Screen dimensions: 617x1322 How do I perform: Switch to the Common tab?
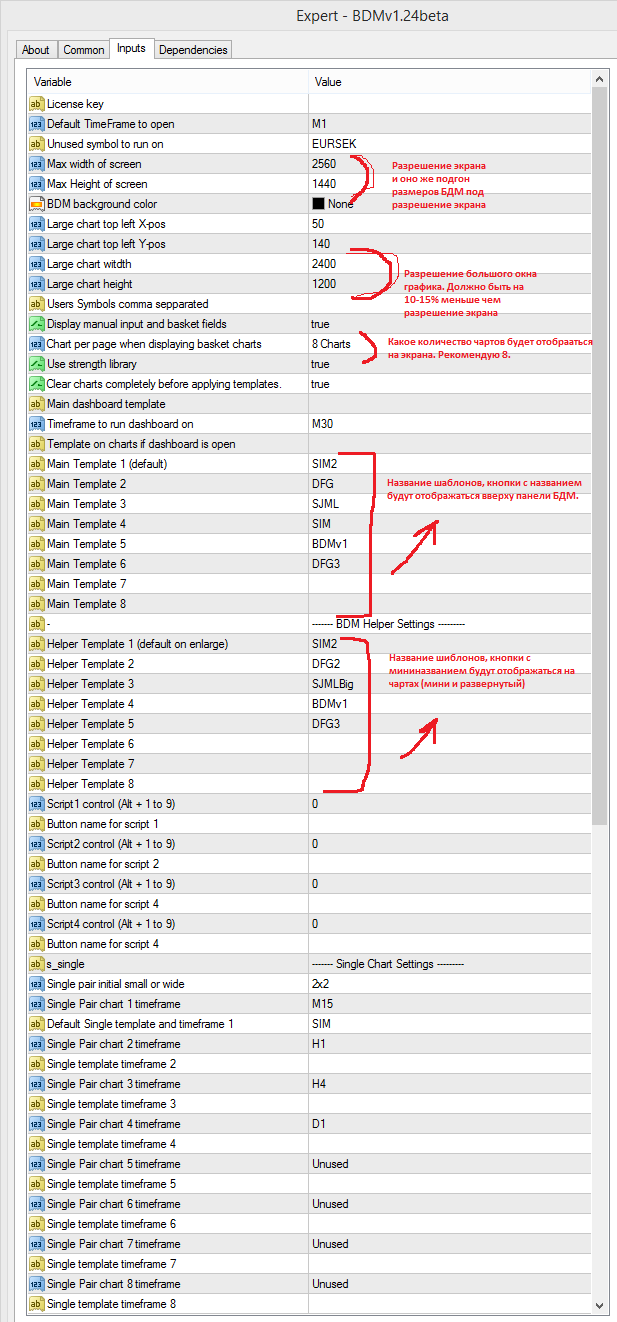(84, 49)
